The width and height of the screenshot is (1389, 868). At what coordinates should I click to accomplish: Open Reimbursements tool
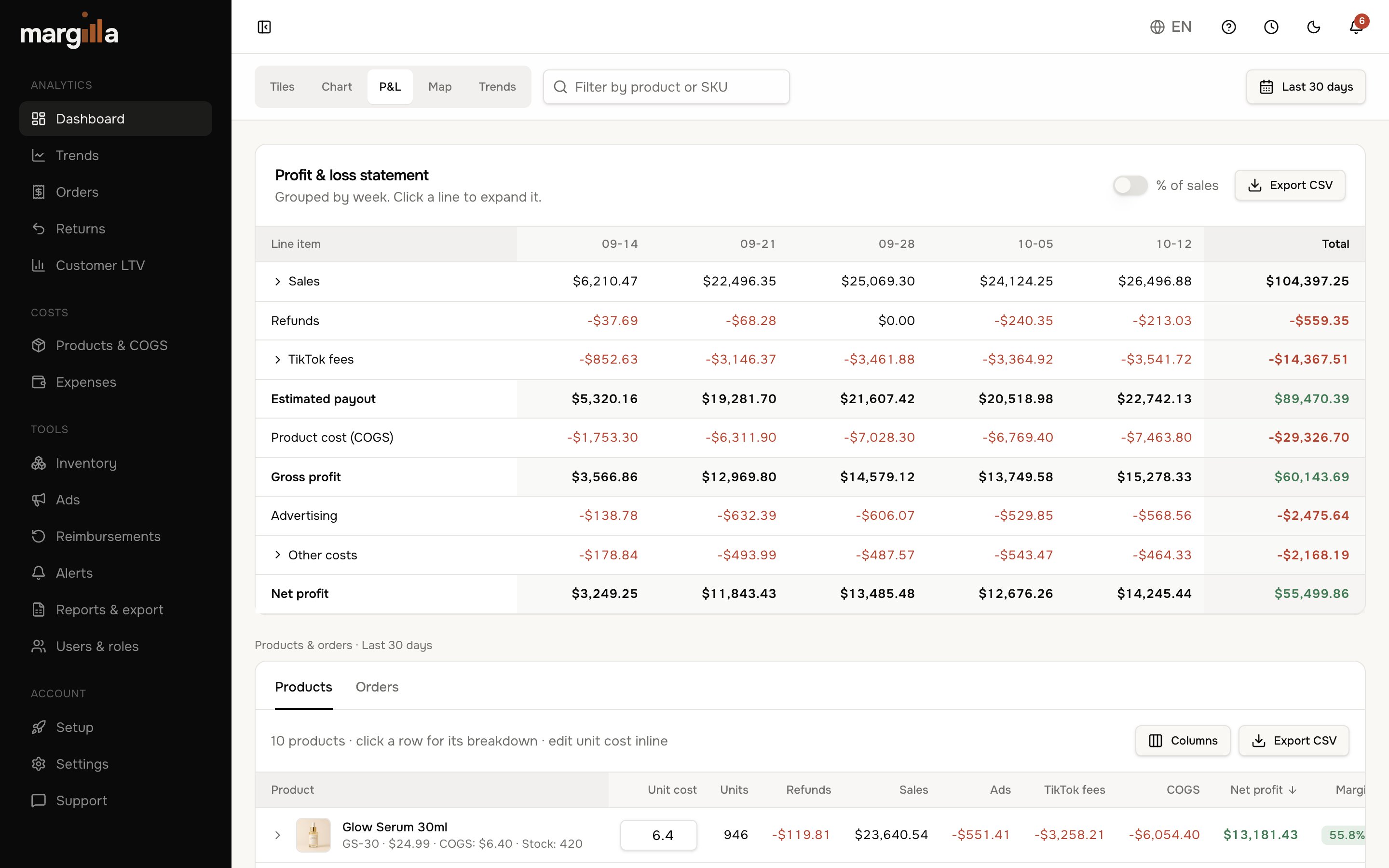point(115,537)
